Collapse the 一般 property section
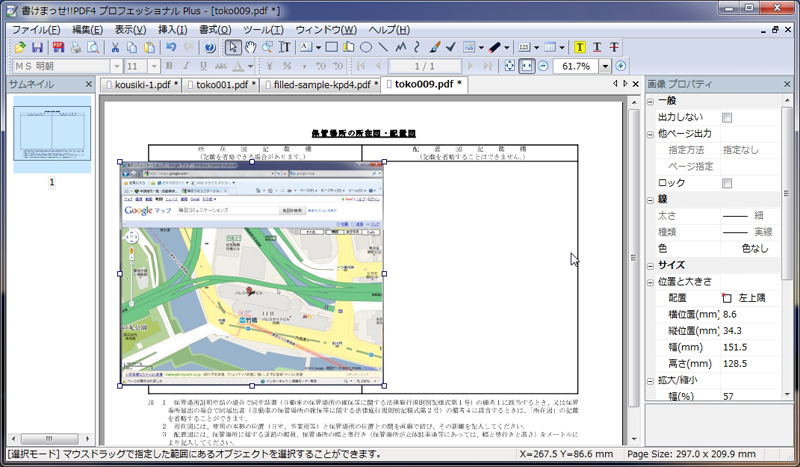The height and width of the screenshot is (467, 800). coord(651,102)
